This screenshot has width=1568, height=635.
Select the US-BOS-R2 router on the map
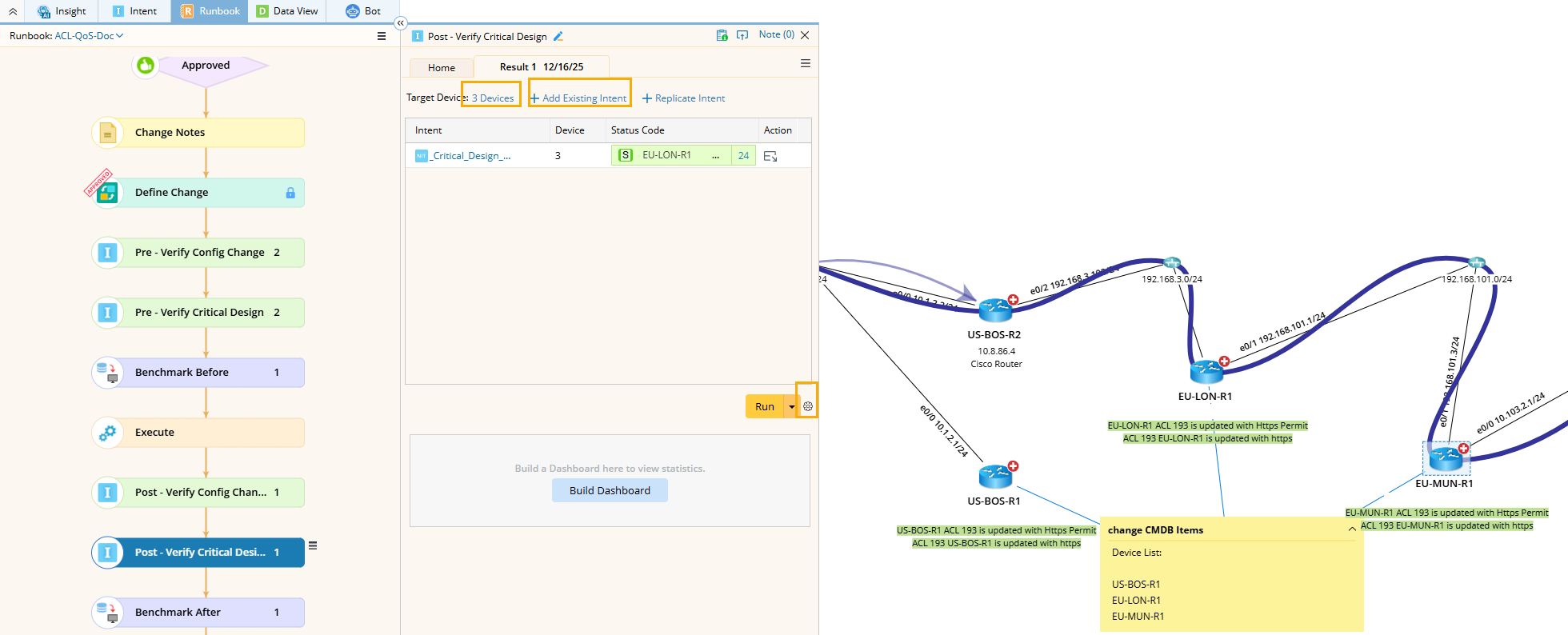point(996,310)
